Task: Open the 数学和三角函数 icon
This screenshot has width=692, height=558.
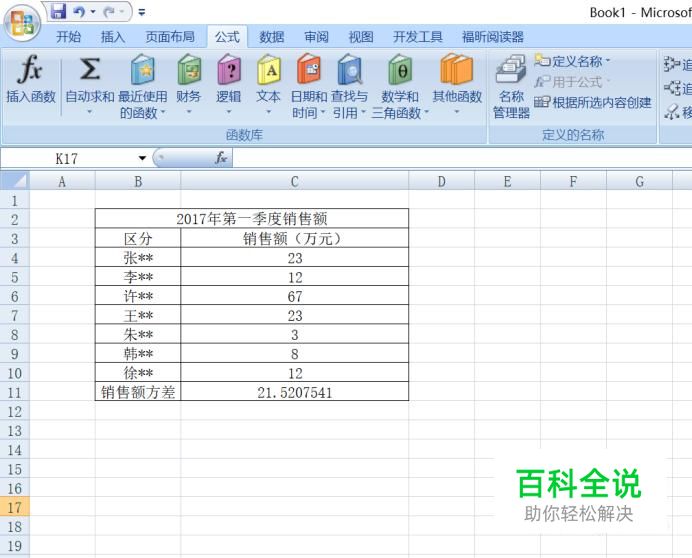Action: (x=400, y=70)
